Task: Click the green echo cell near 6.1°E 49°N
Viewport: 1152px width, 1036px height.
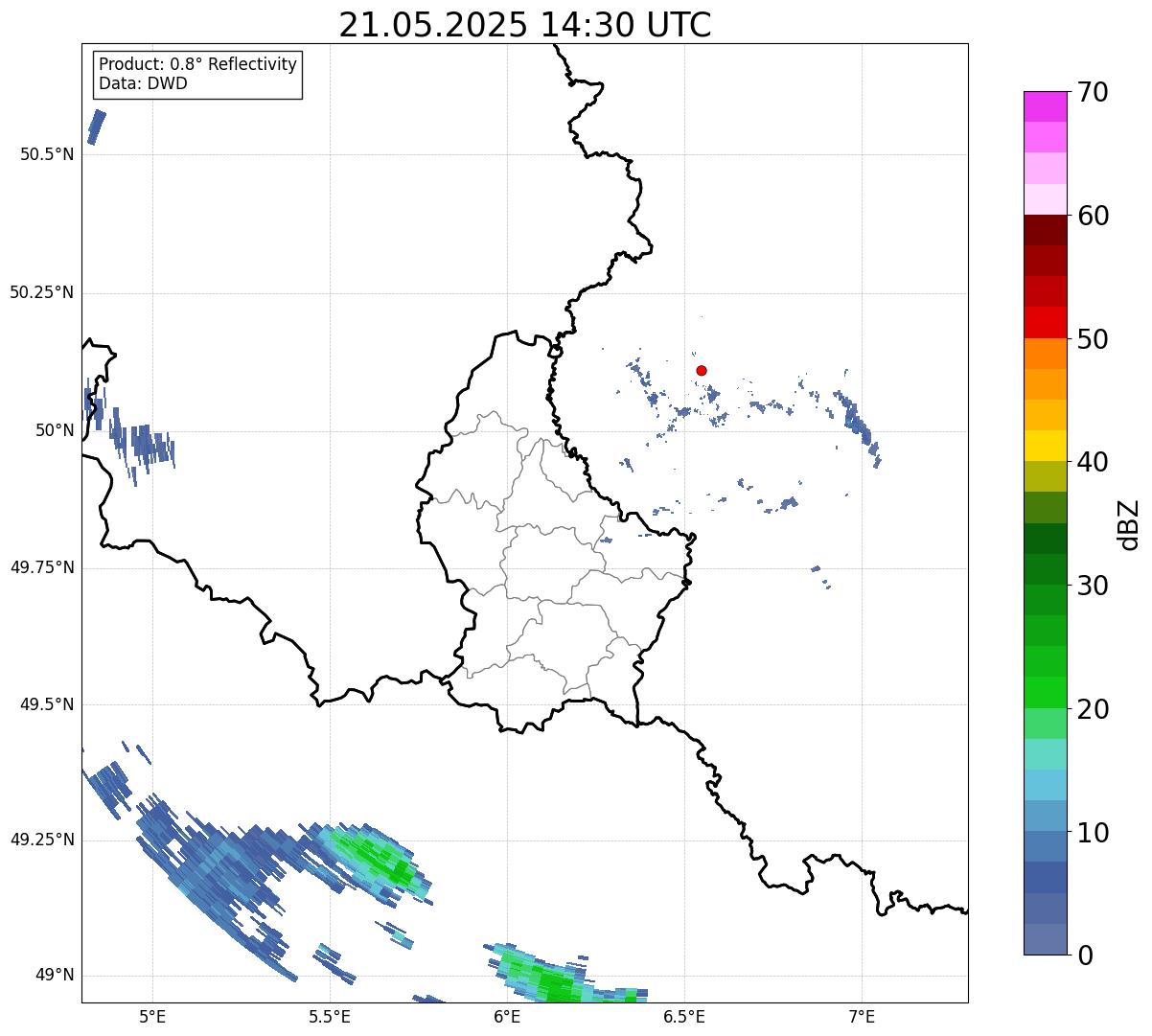Action: (x=556, y=979)
